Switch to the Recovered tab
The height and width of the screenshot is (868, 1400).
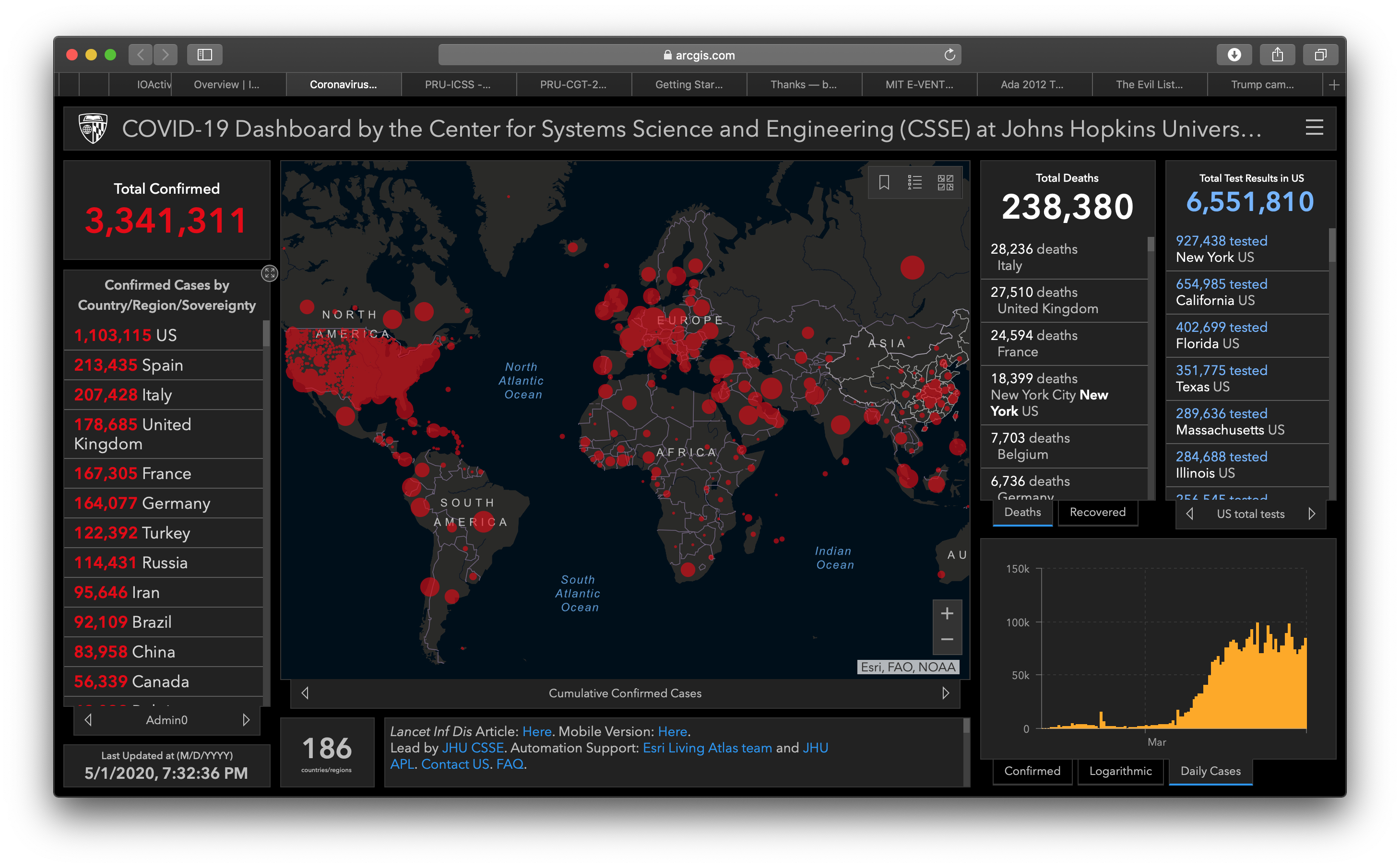(x=1097, y=512)
